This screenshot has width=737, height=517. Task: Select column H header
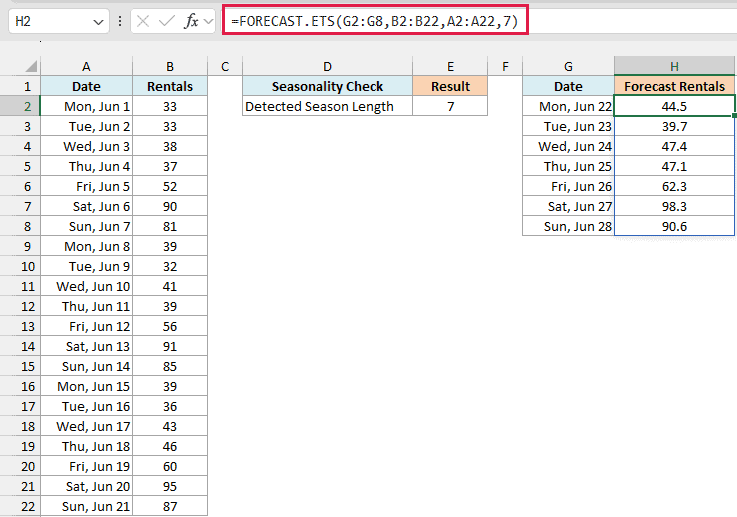coord(674,66)
